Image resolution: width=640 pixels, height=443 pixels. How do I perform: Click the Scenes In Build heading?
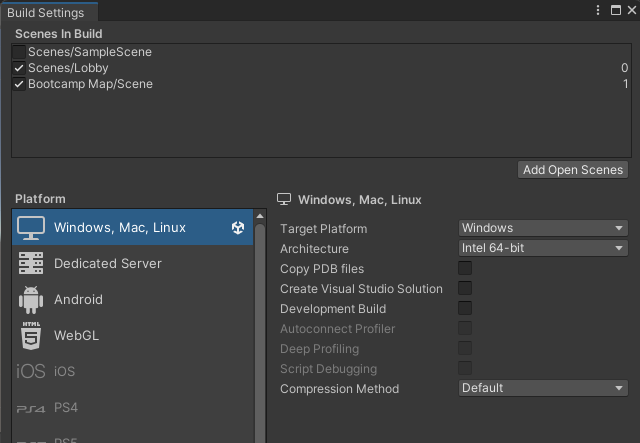point(59,34)
